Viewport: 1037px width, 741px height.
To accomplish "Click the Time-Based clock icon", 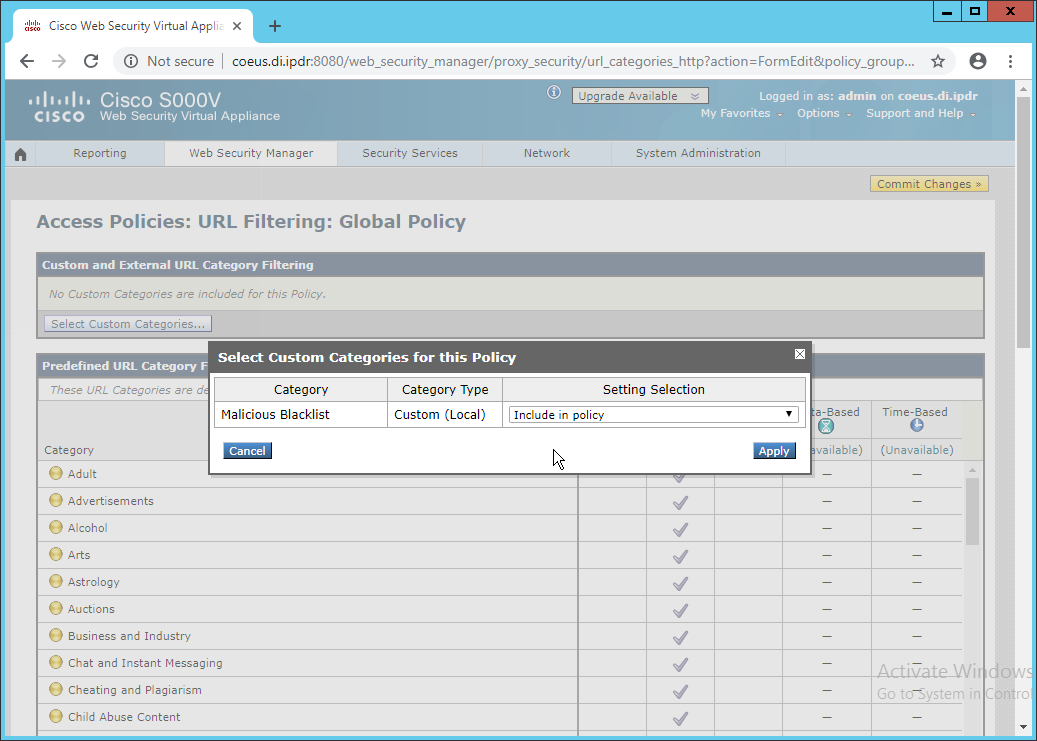I will coord(916,425).
